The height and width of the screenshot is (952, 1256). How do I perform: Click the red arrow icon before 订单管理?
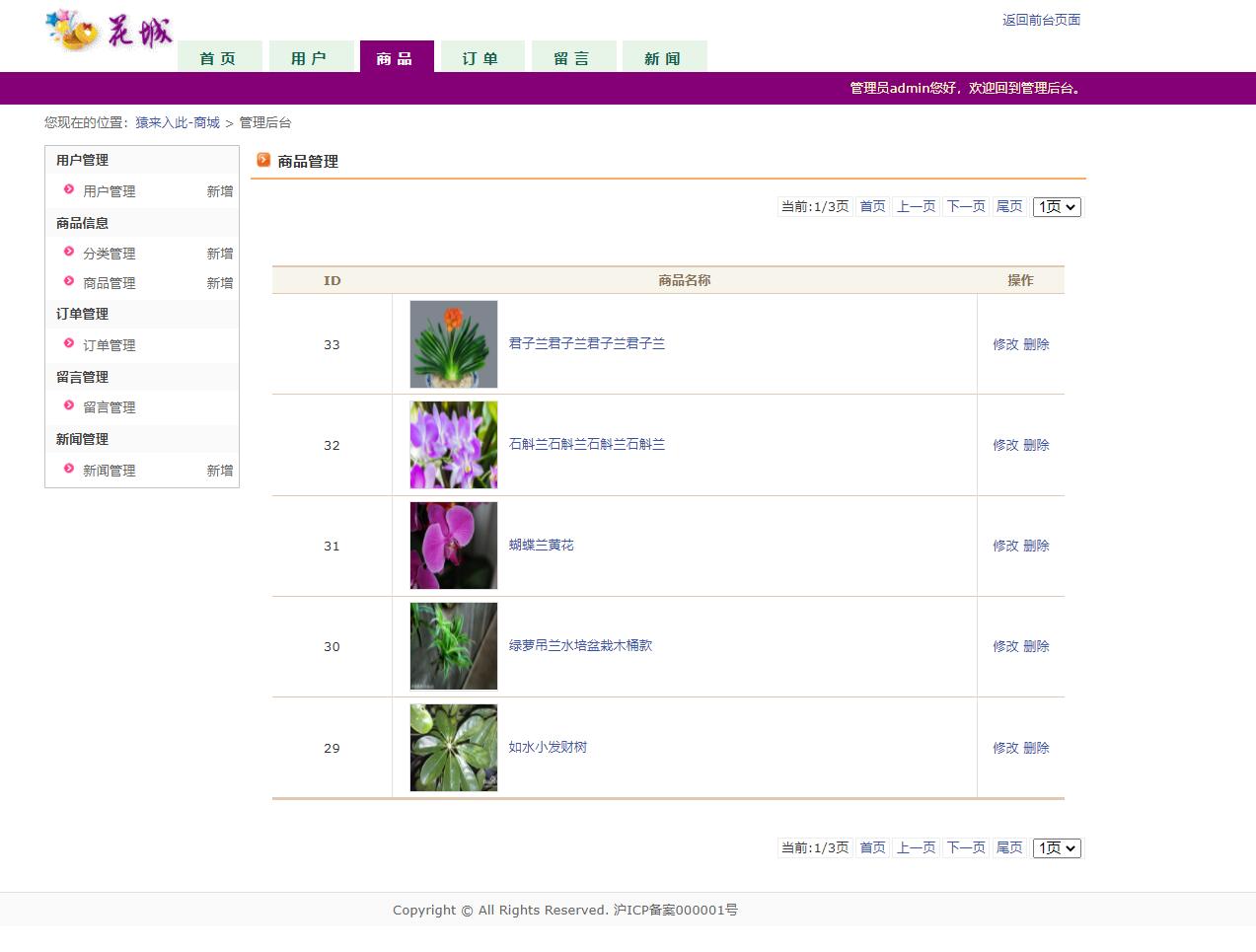tap(68, 345)
